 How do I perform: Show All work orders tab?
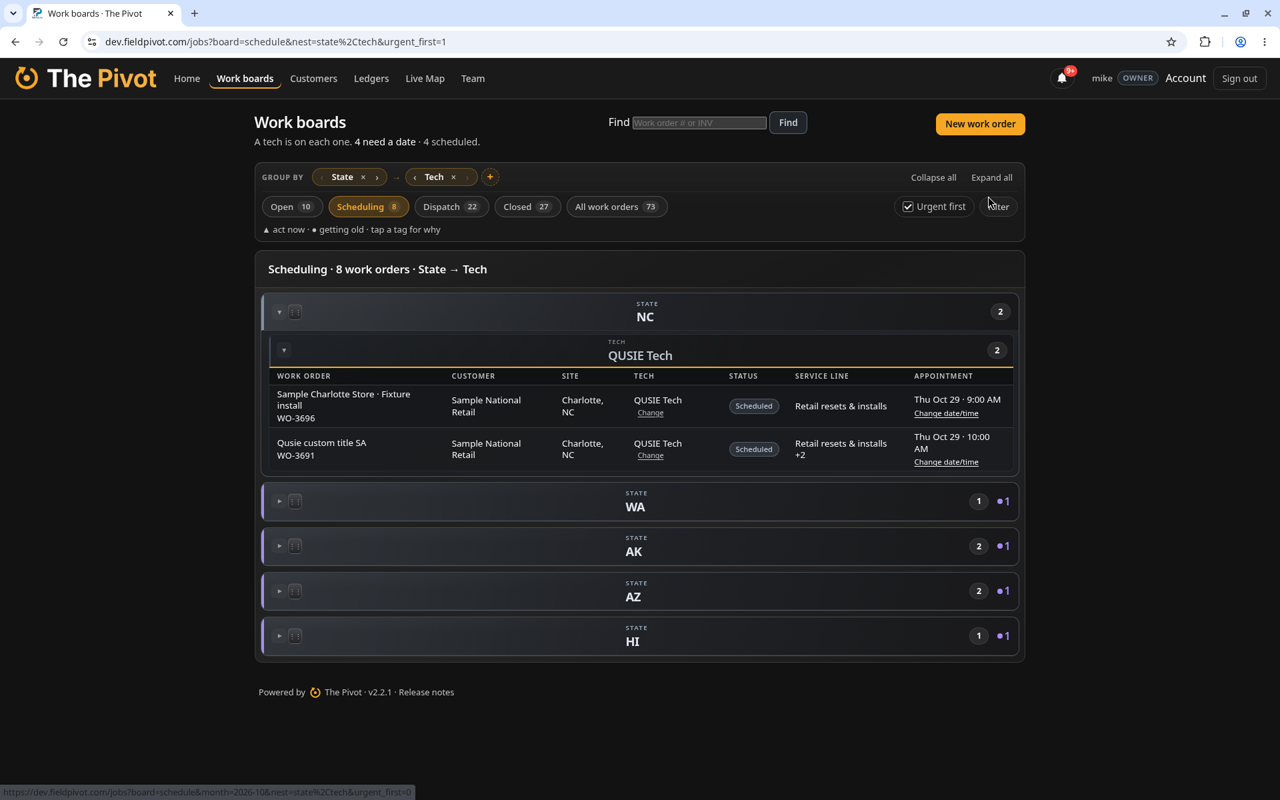point(617,207)
